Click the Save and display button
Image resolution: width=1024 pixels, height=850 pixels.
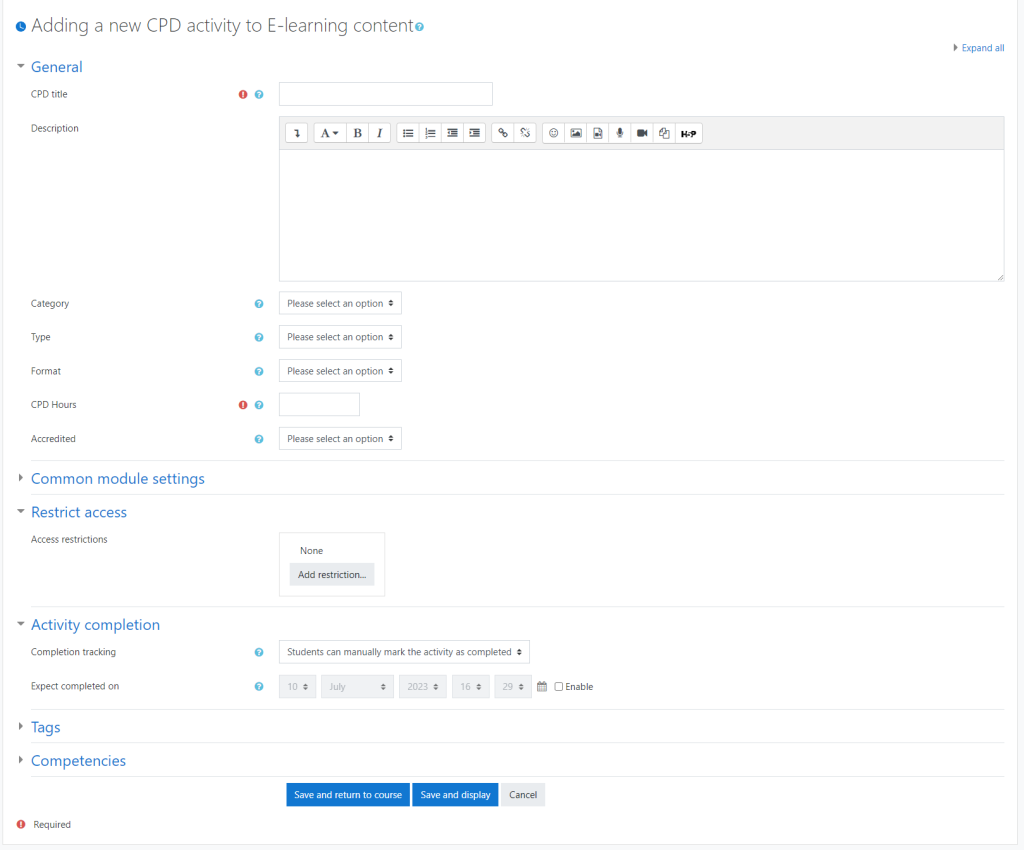pyautogui.click(x=455, y=795)
